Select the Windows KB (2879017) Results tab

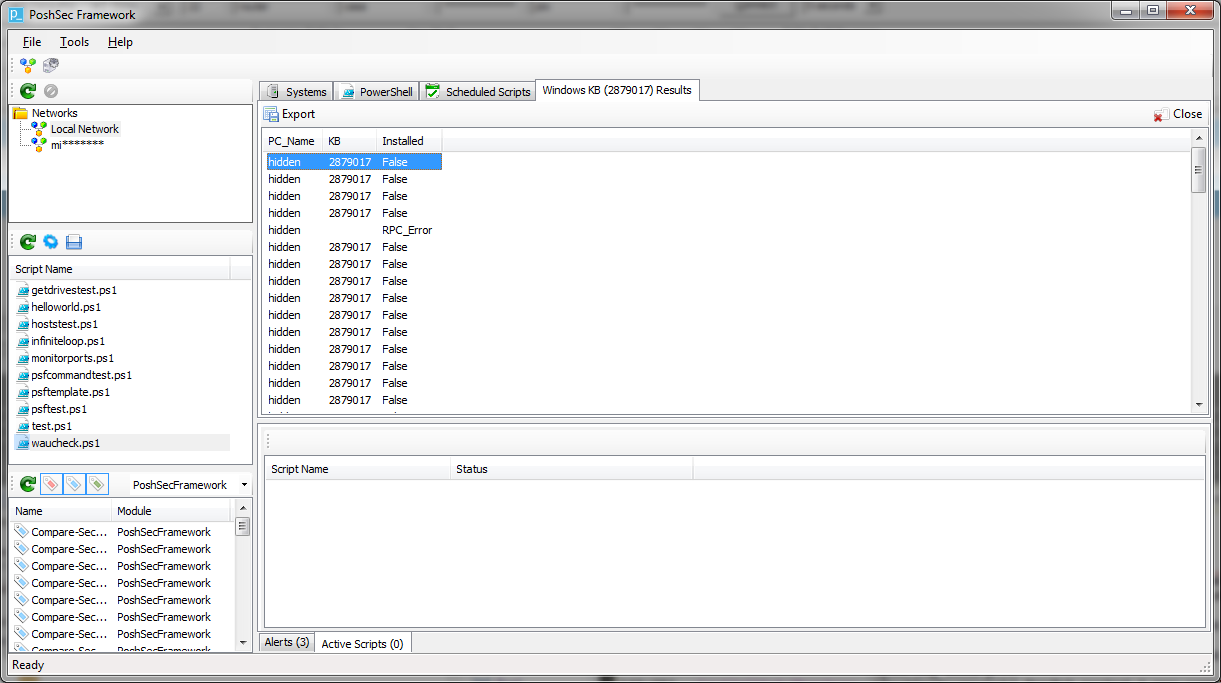pyautogui.click(x=617, y=90)
